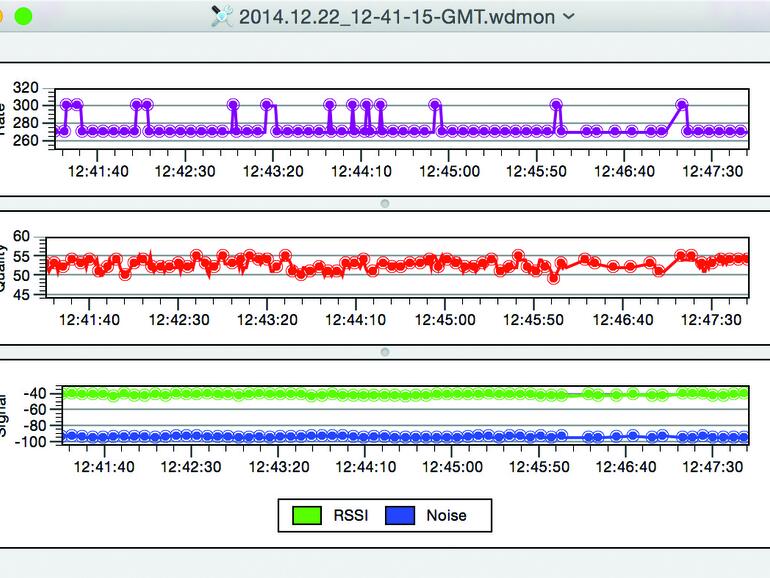Image resolution: width=770 pixels, height=578 pixels.
Task: Click 12:43:20 time label under Rate graph
Action: (273, 171)
